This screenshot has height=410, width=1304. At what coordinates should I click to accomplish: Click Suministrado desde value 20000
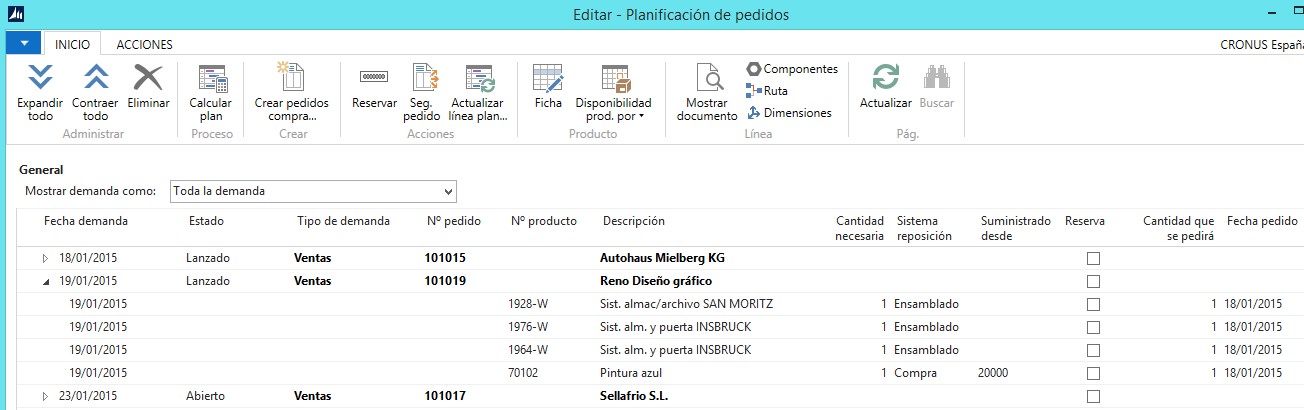tap(996, 373)
